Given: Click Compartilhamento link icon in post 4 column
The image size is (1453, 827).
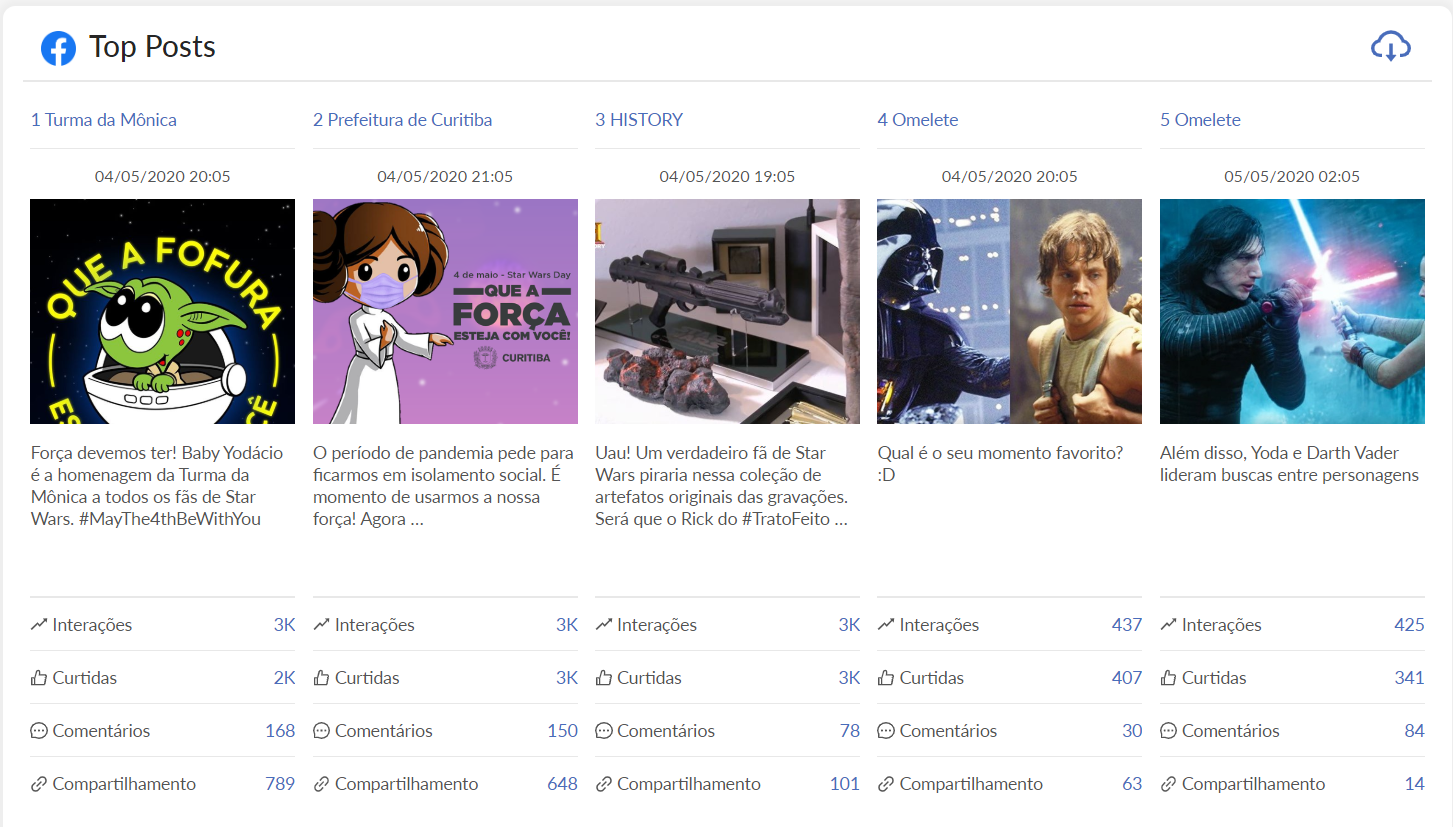Looking at the screenshot, I should tap(885, 784).
